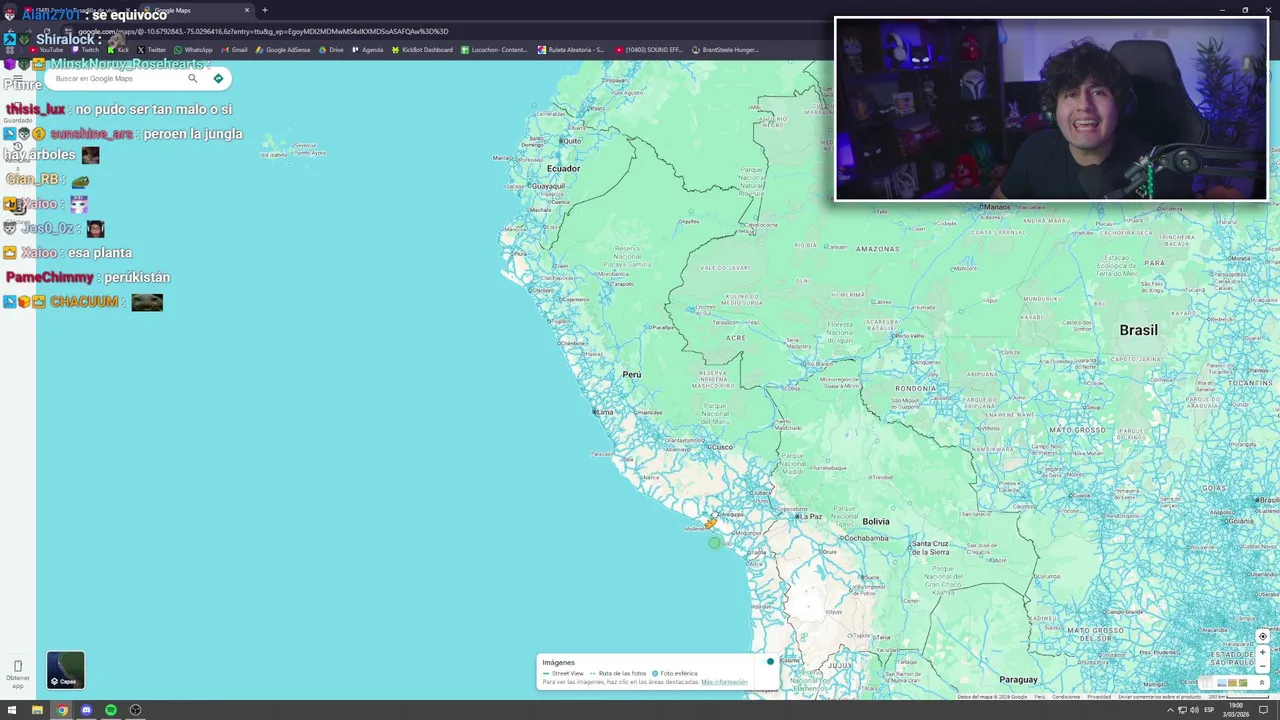Zoom in with the map plus button
This screenshot has width=1280, height=720.
pos(1262,652)
